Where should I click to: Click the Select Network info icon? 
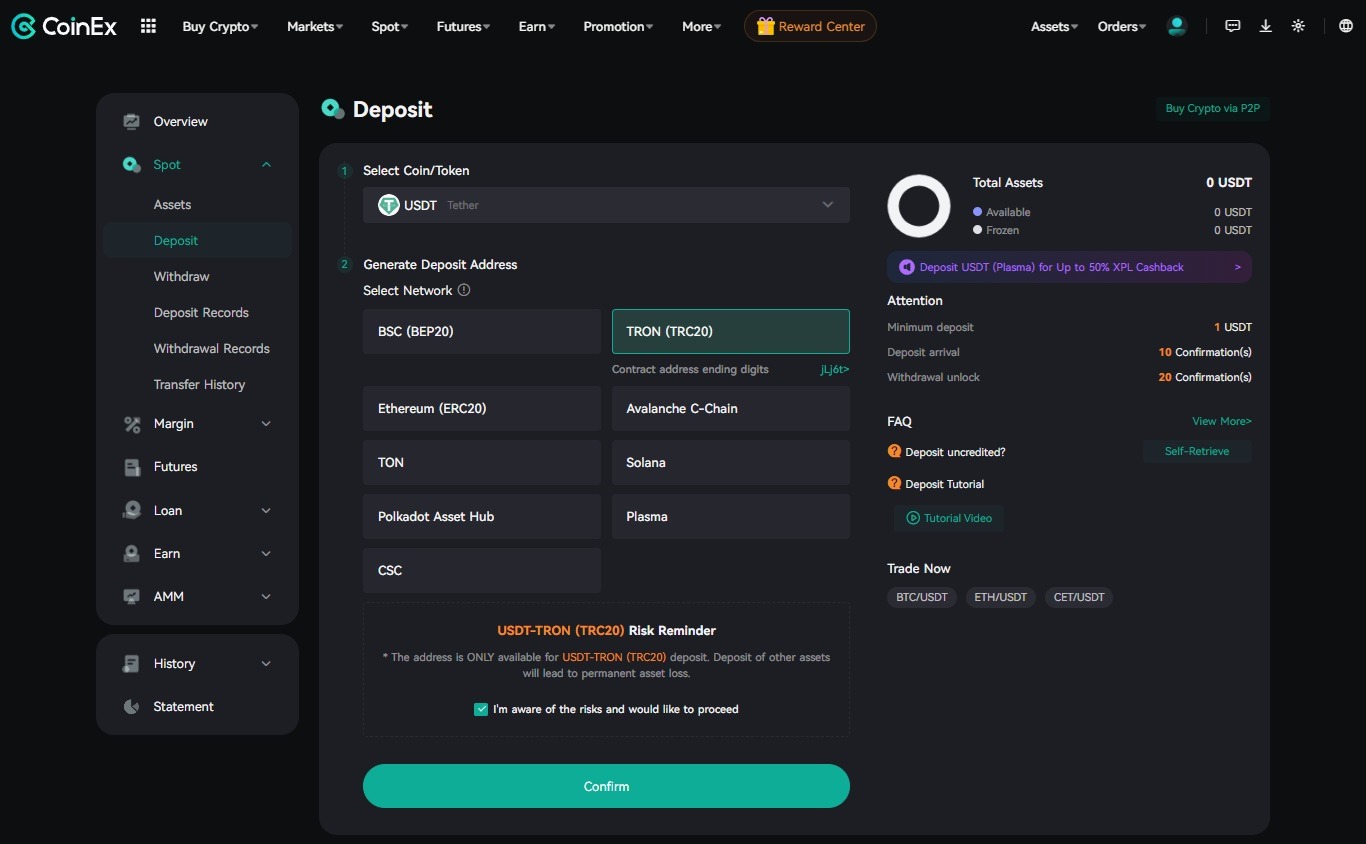point(464,291)
